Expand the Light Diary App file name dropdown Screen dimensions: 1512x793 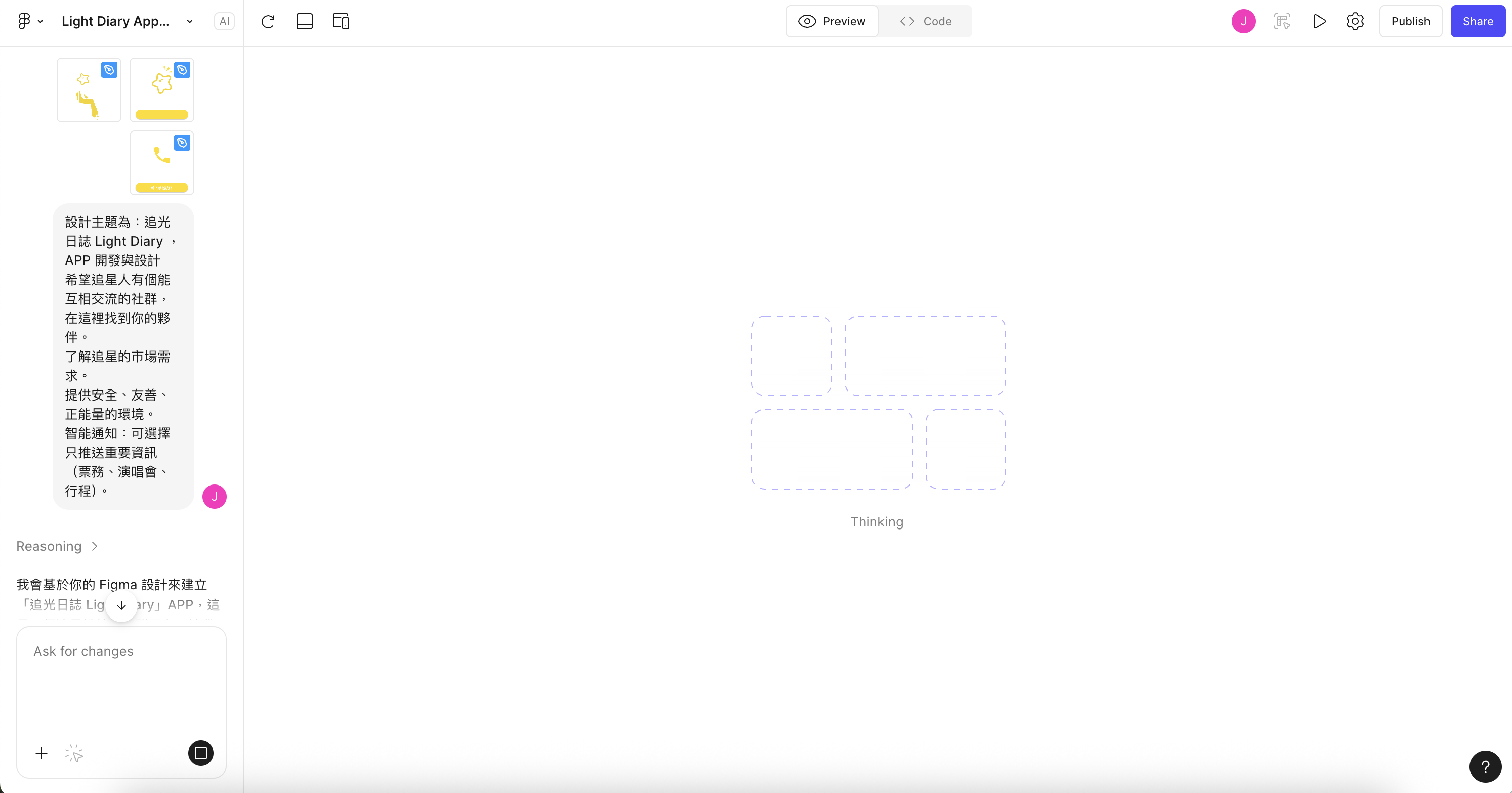coord(190,22)
